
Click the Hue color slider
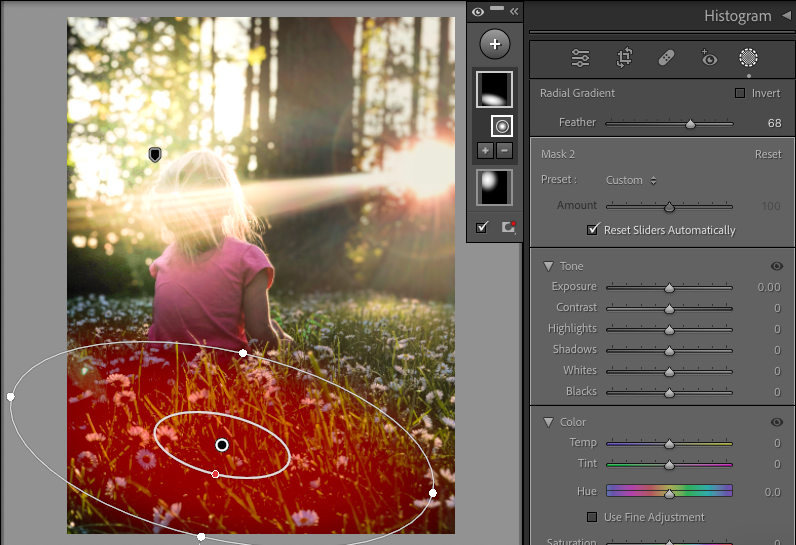(x=669, y=491)
